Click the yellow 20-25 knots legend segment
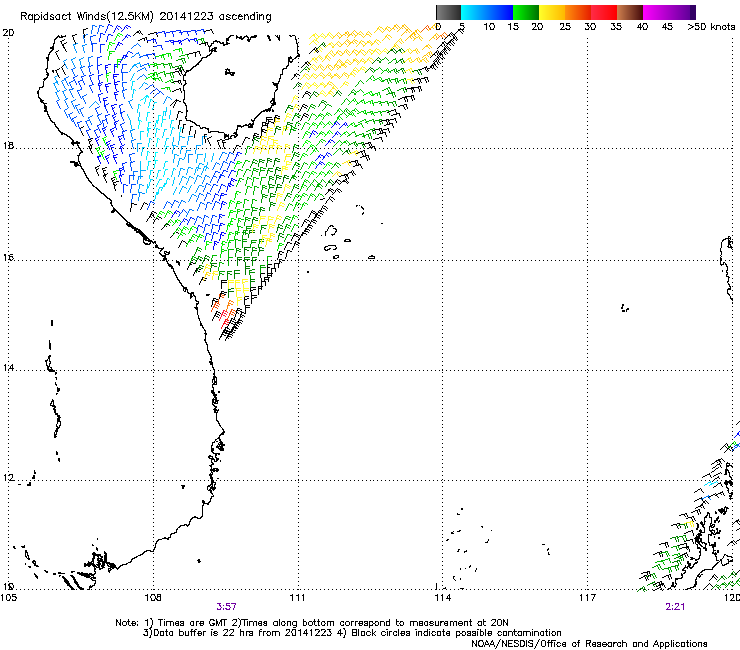This screenshot has height=650, width=740. pos(552,12)
